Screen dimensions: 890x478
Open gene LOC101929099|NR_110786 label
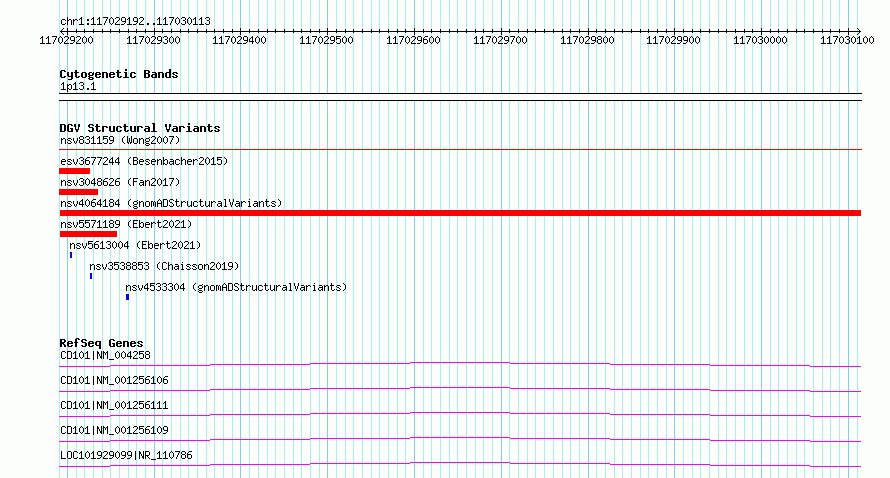(x=126, y=455)
